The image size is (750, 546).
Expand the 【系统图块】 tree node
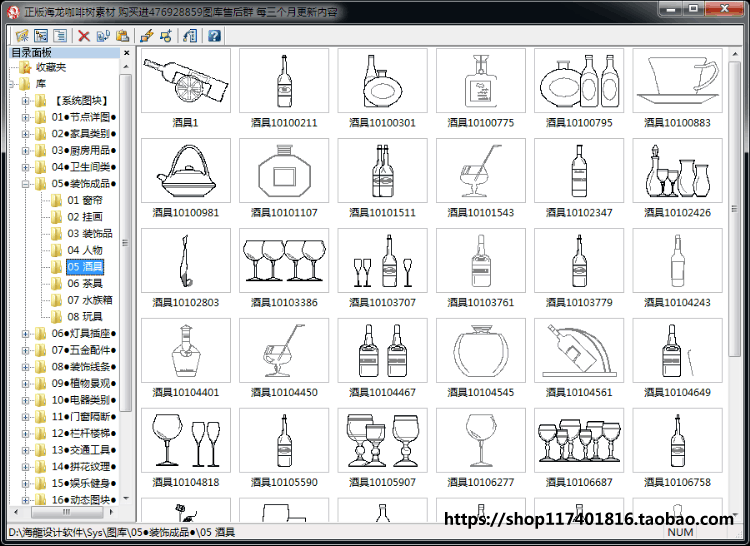[25, 100]
